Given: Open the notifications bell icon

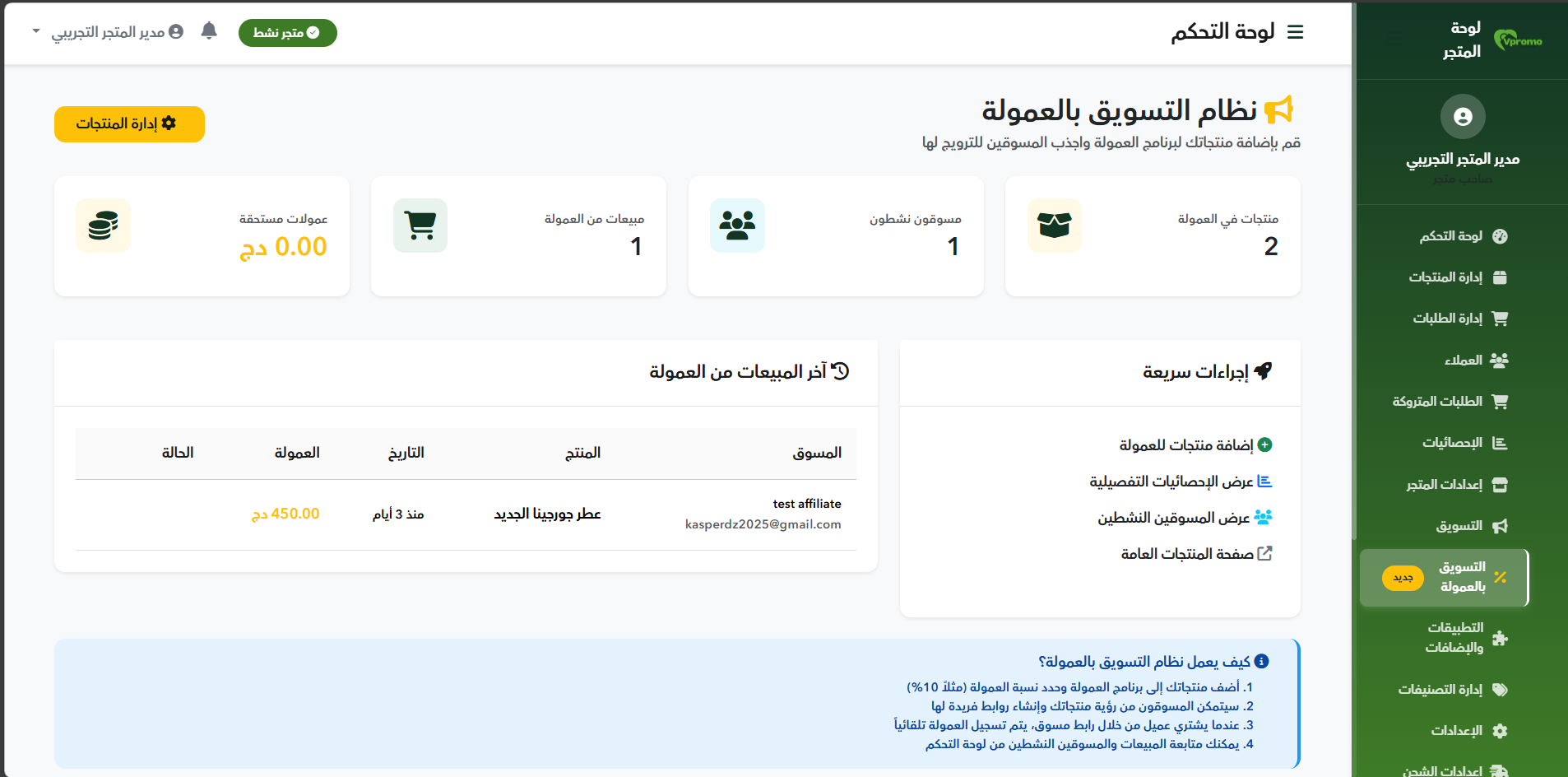Looking at the screenshot, I should point(210,31).
